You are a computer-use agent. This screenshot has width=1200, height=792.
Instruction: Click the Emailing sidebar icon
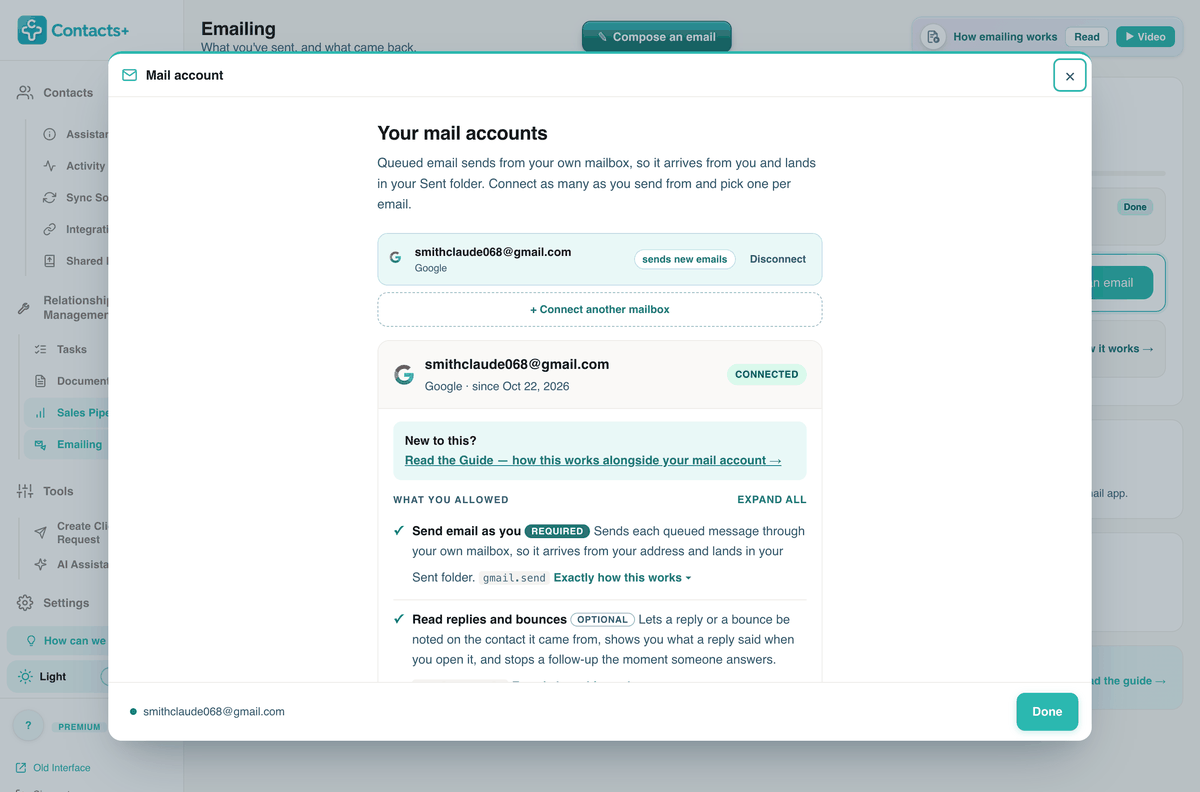[x=40, y=444]
